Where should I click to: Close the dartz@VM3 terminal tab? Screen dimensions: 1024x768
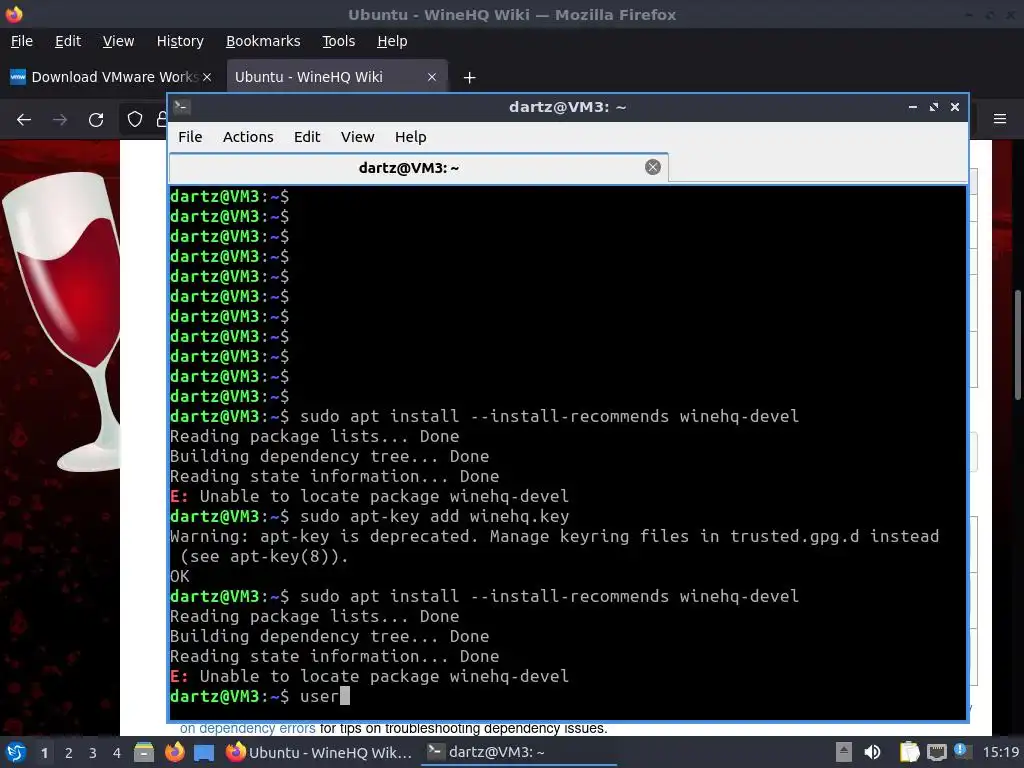[x=652, y=167]
